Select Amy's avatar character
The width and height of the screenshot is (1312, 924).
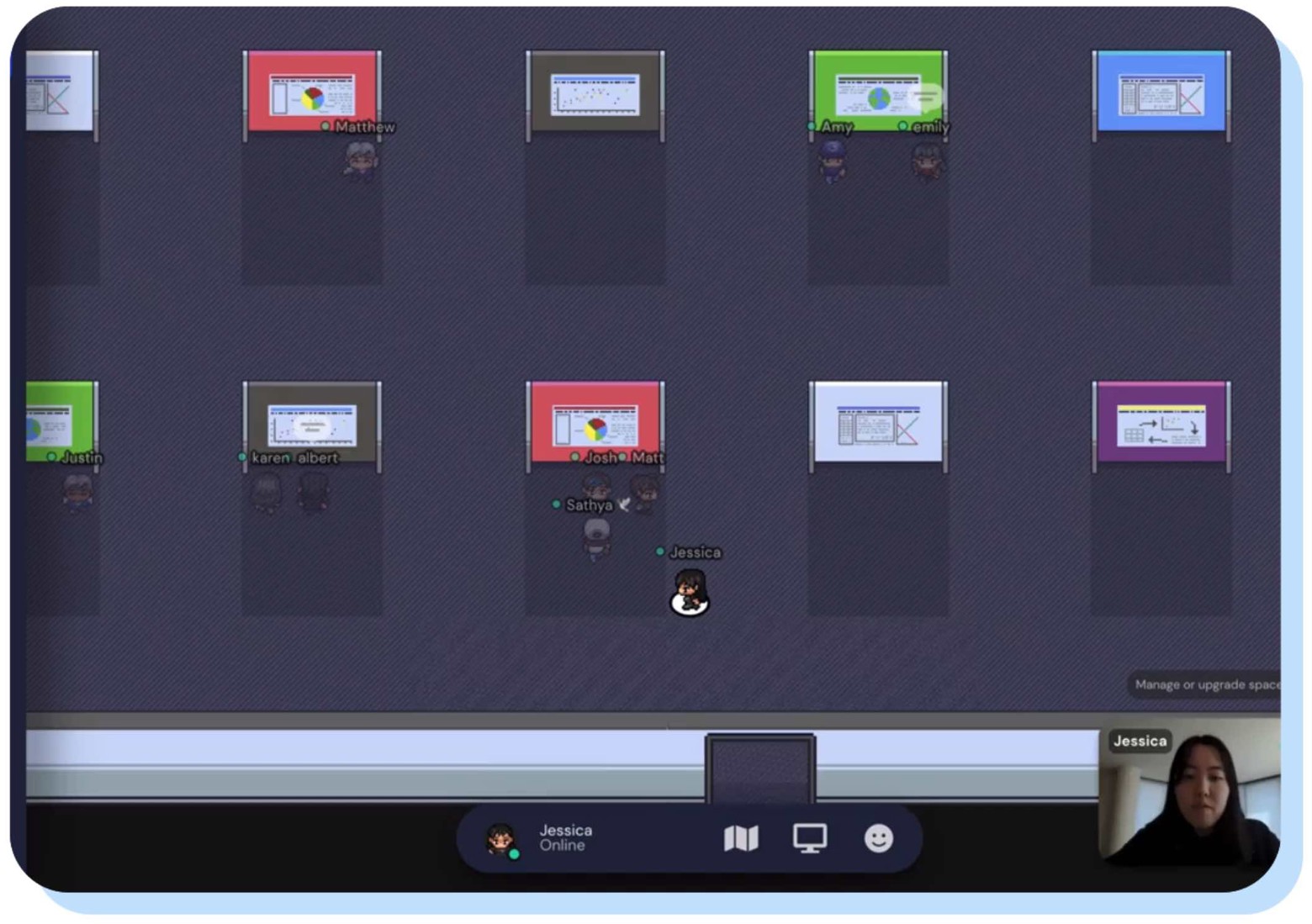pyautogui.click(x=833, y=161)
